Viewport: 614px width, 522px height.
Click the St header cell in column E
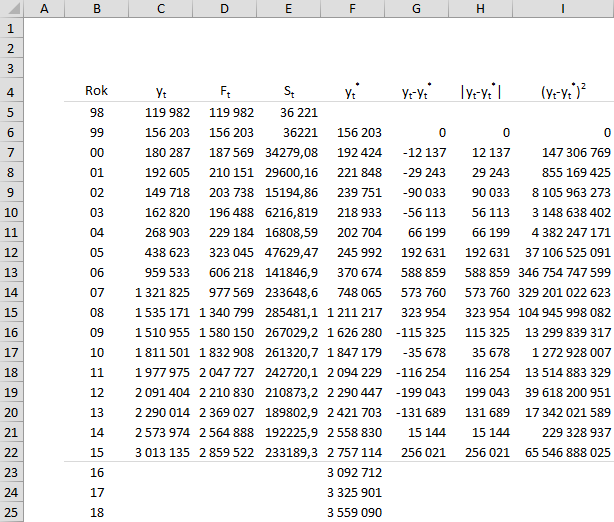coord(288,92)
